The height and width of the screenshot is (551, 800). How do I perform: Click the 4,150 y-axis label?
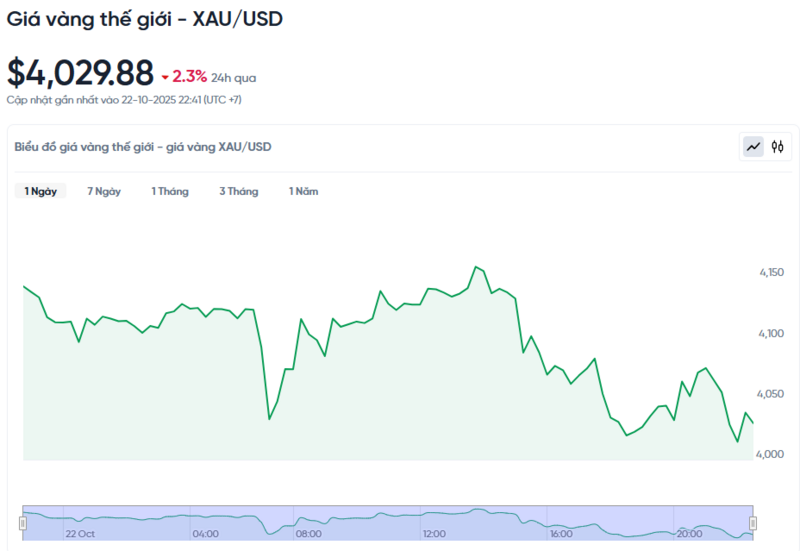pos(772,272)
